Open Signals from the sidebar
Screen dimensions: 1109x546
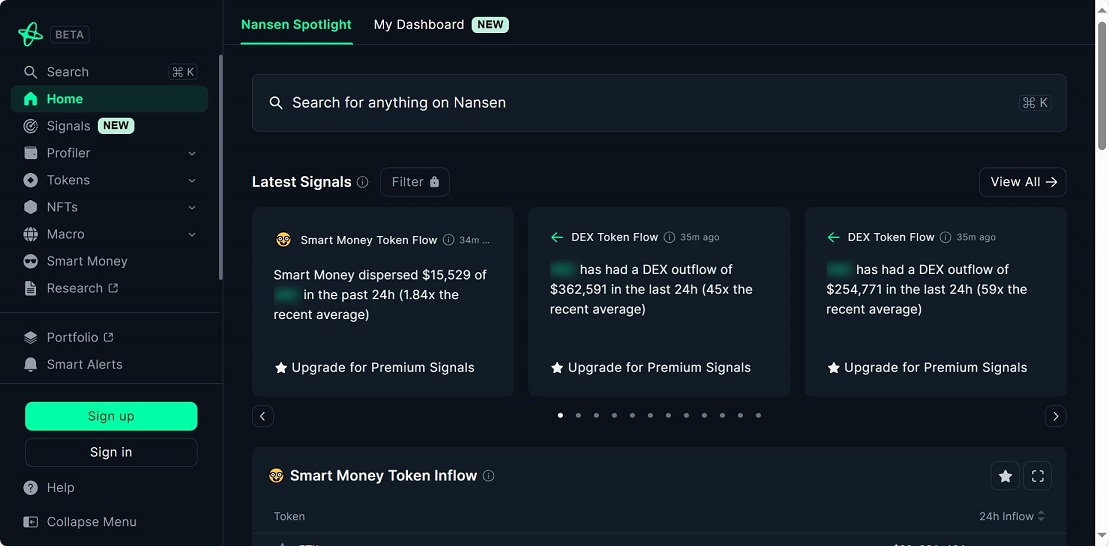tap(68, 126)
